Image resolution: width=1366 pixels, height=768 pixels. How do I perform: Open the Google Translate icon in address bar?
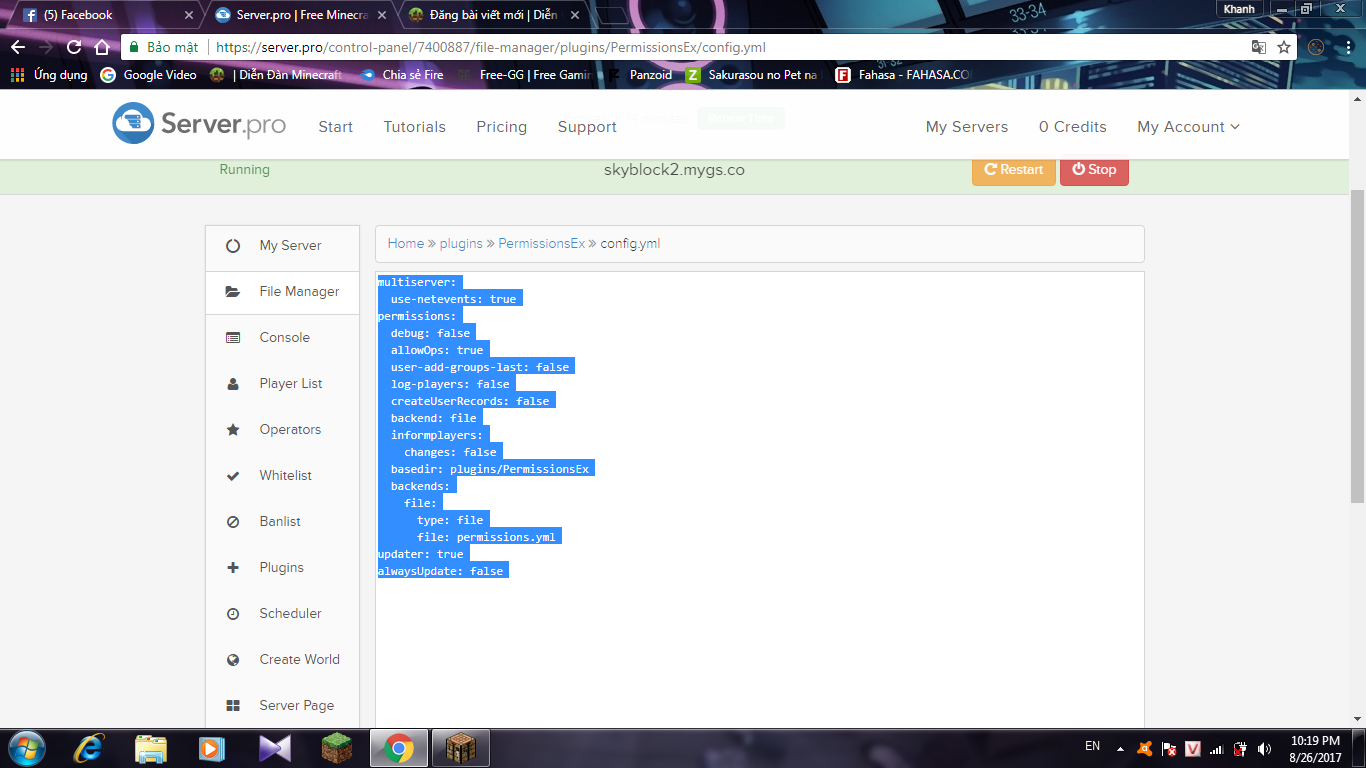[x=1259, y=47]
